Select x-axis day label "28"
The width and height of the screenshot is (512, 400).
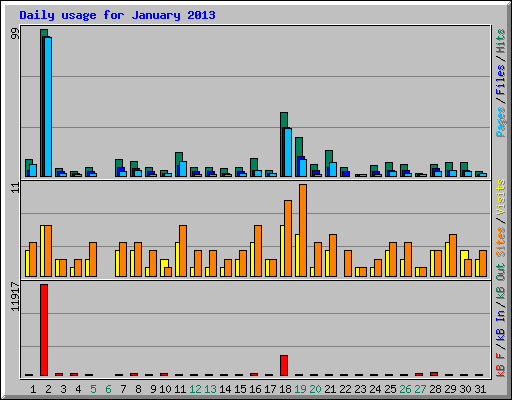[435, 389]
